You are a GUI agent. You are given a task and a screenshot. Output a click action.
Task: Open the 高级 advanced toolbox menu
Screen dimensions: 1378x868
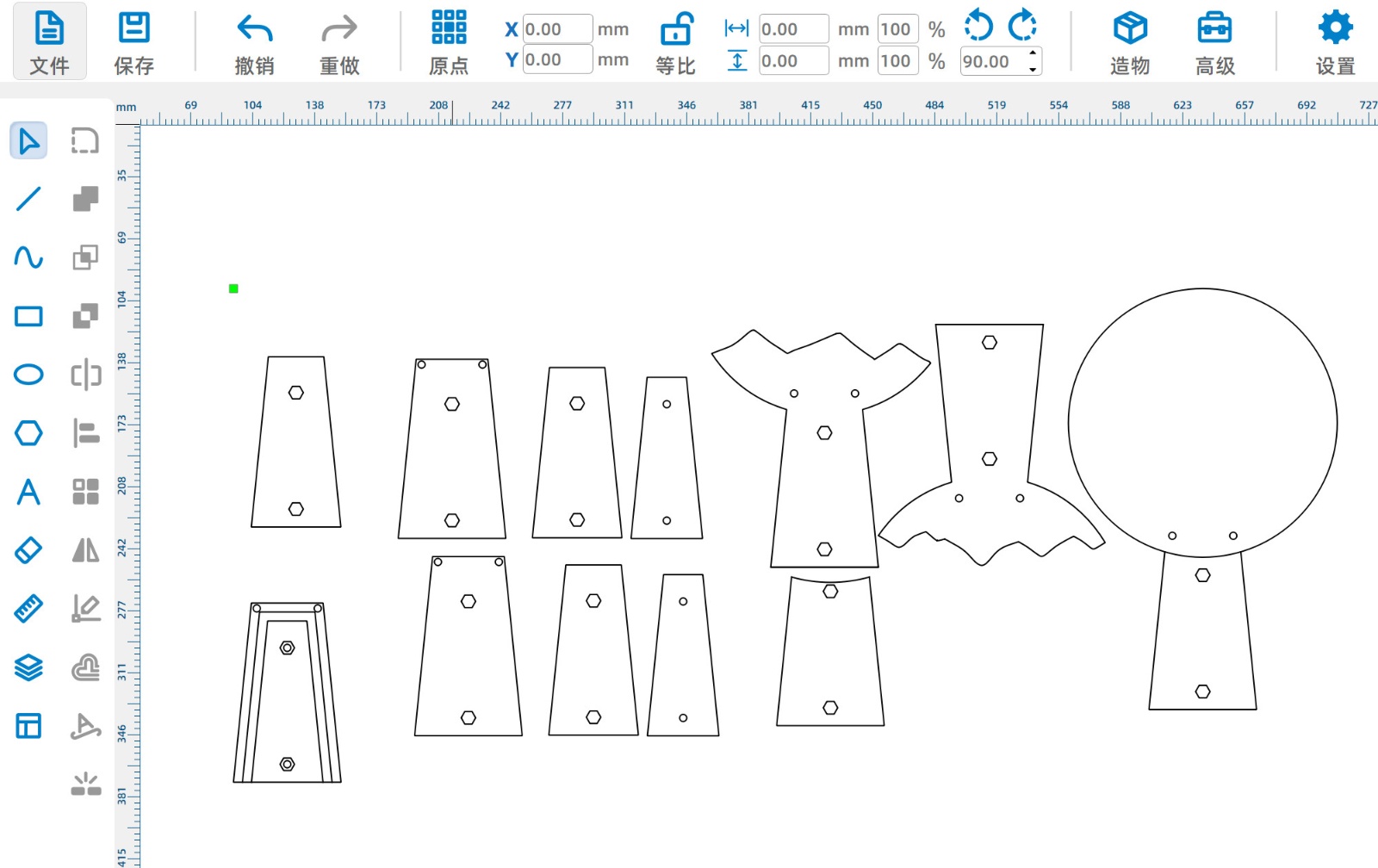tap(1214, 41)
